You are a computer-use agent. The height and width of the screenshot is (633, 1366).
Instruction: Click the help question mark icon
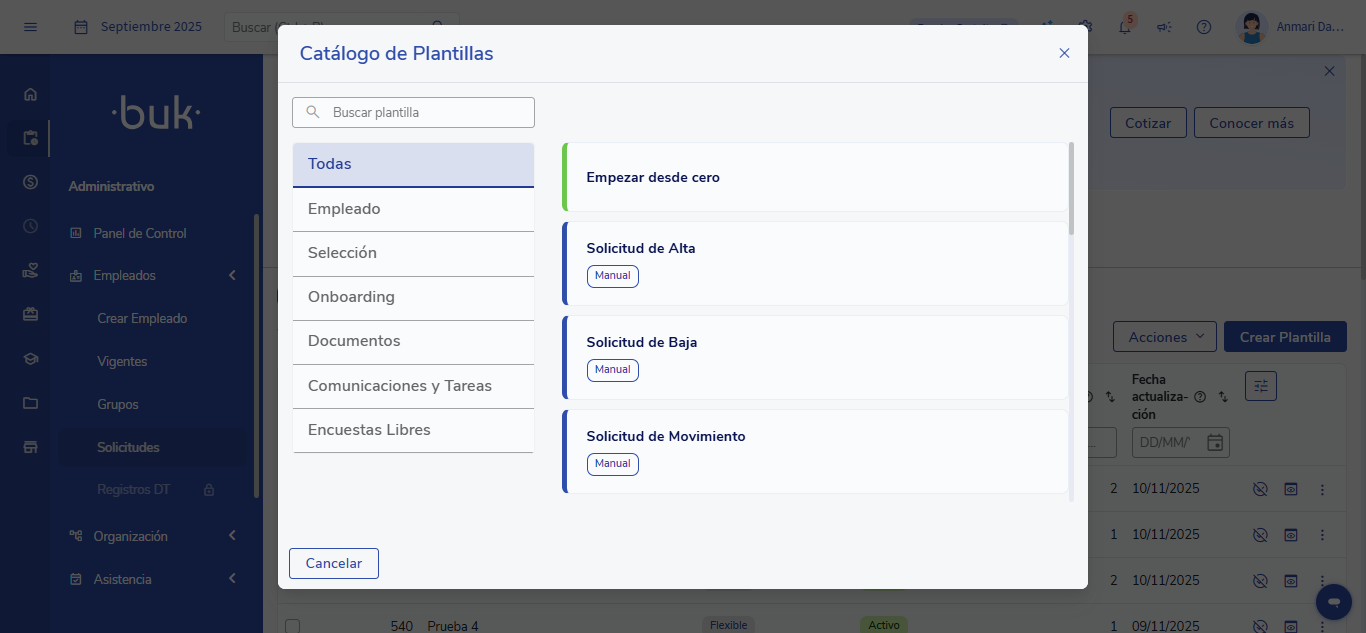(x=1204, y=27)
